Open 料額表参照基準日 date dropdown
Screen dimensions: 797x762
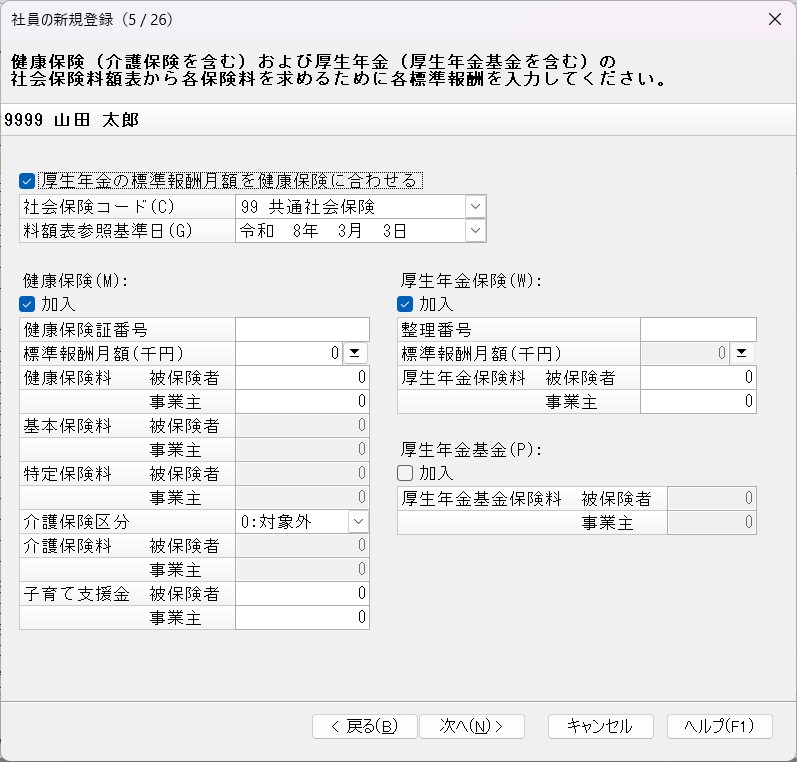click(474, 231)
